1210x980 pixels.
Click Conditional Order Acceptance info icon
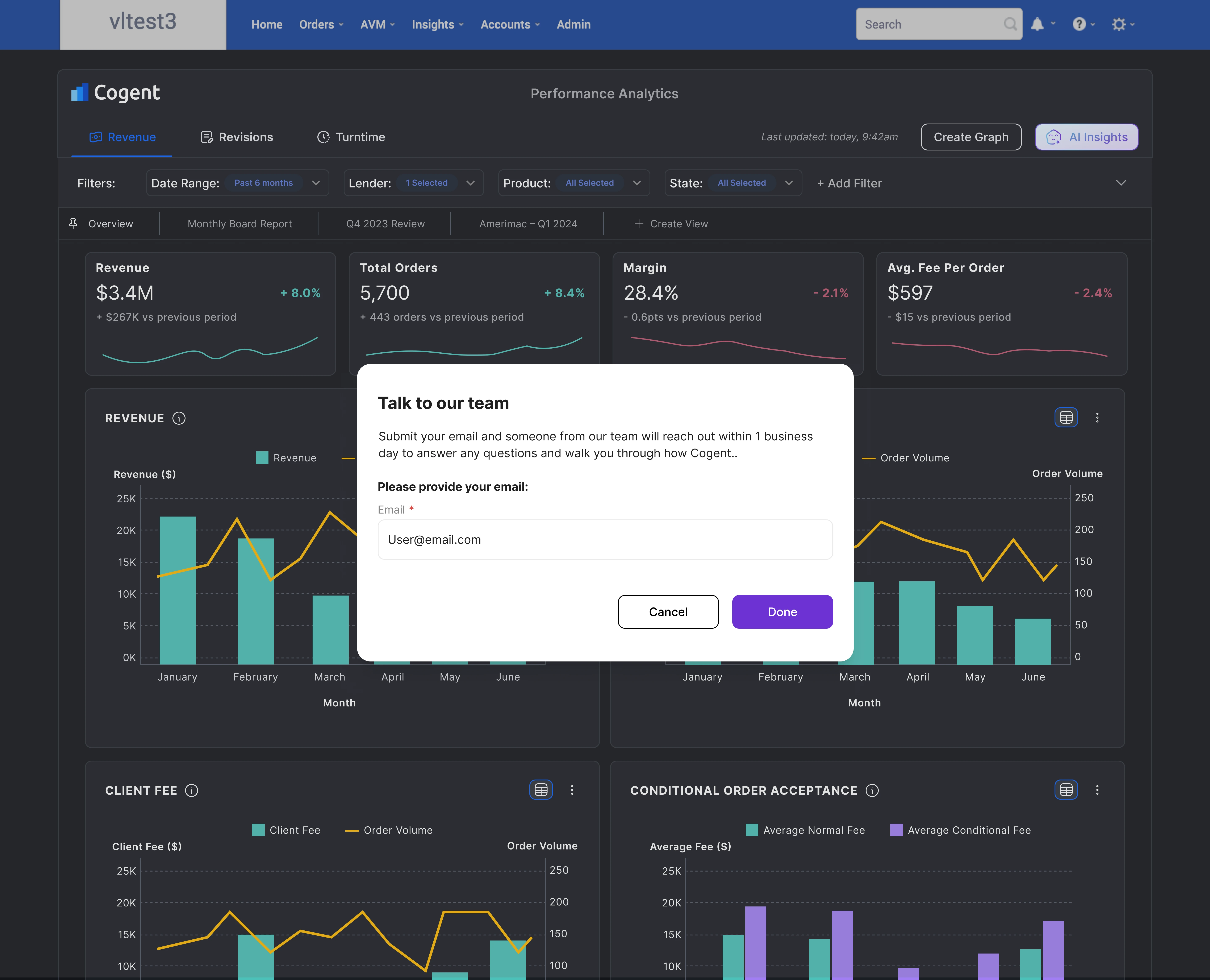[872, 790]
